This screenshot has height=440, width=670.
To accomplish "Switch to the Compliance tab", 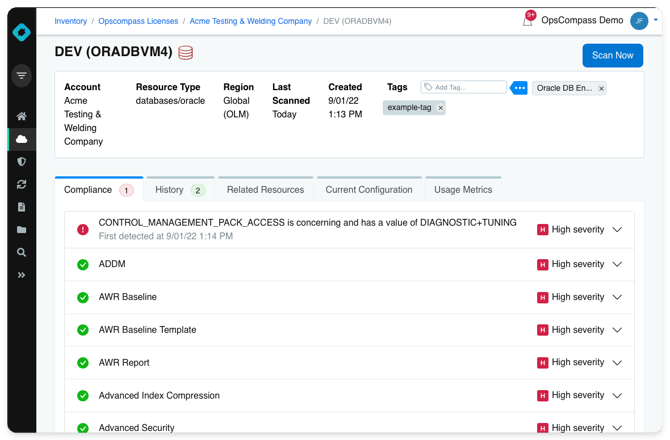I will [x=99, y=189].
